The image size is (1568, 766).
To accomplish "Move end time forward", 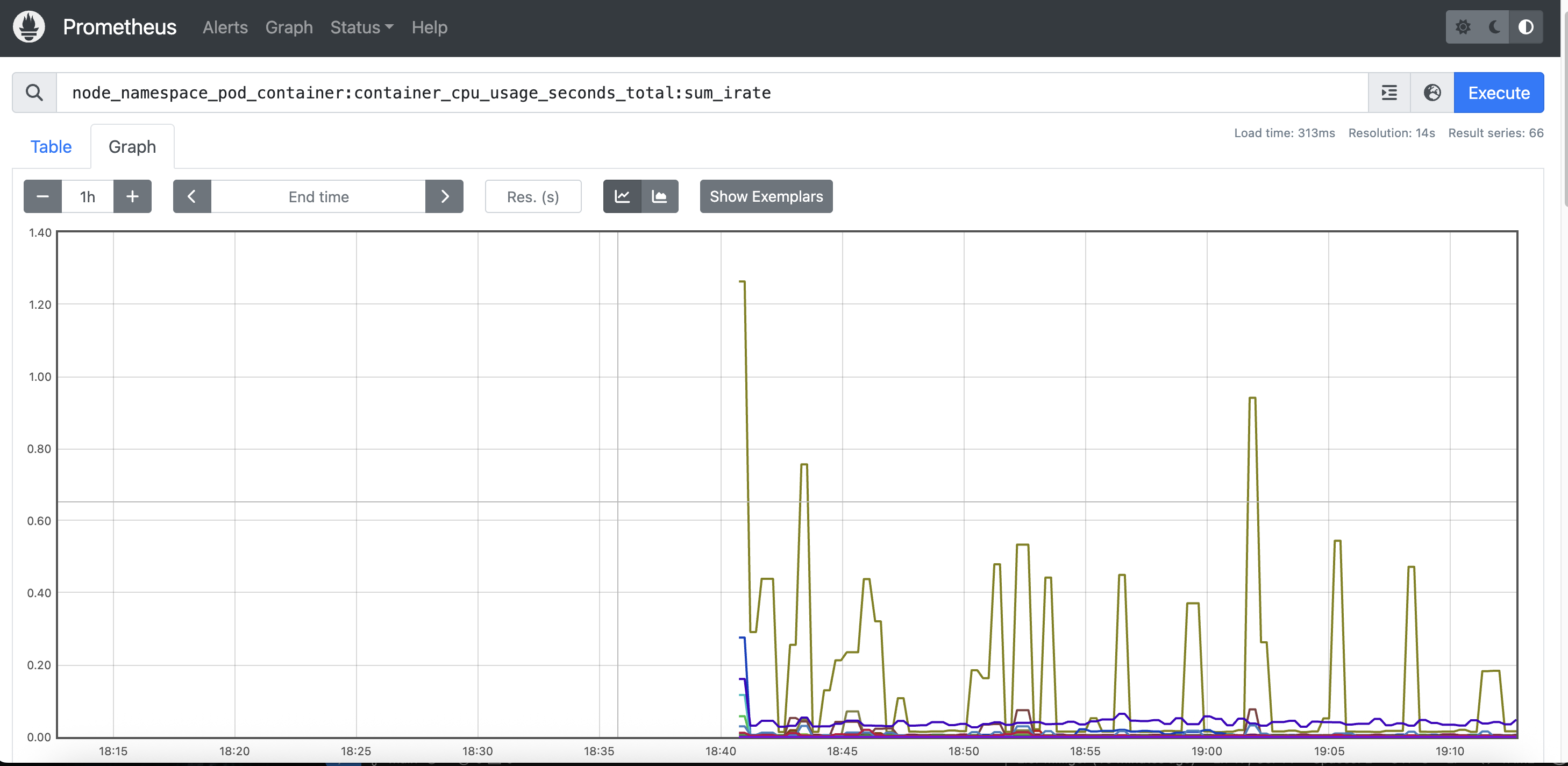I will 444,196.
